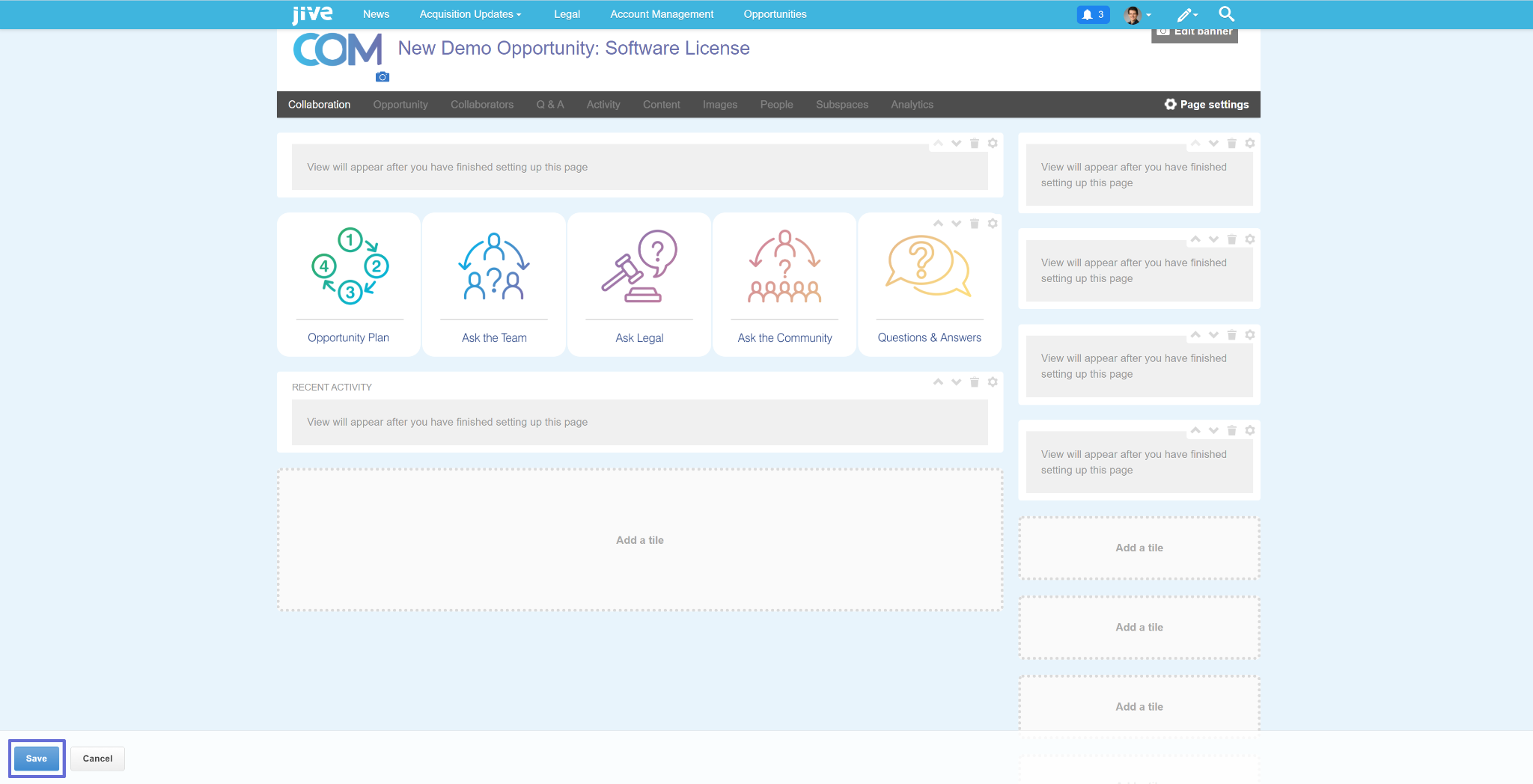1533x784 pixels.
Task: Move the topmost wide-column tile up
Action: click(938, 143)
